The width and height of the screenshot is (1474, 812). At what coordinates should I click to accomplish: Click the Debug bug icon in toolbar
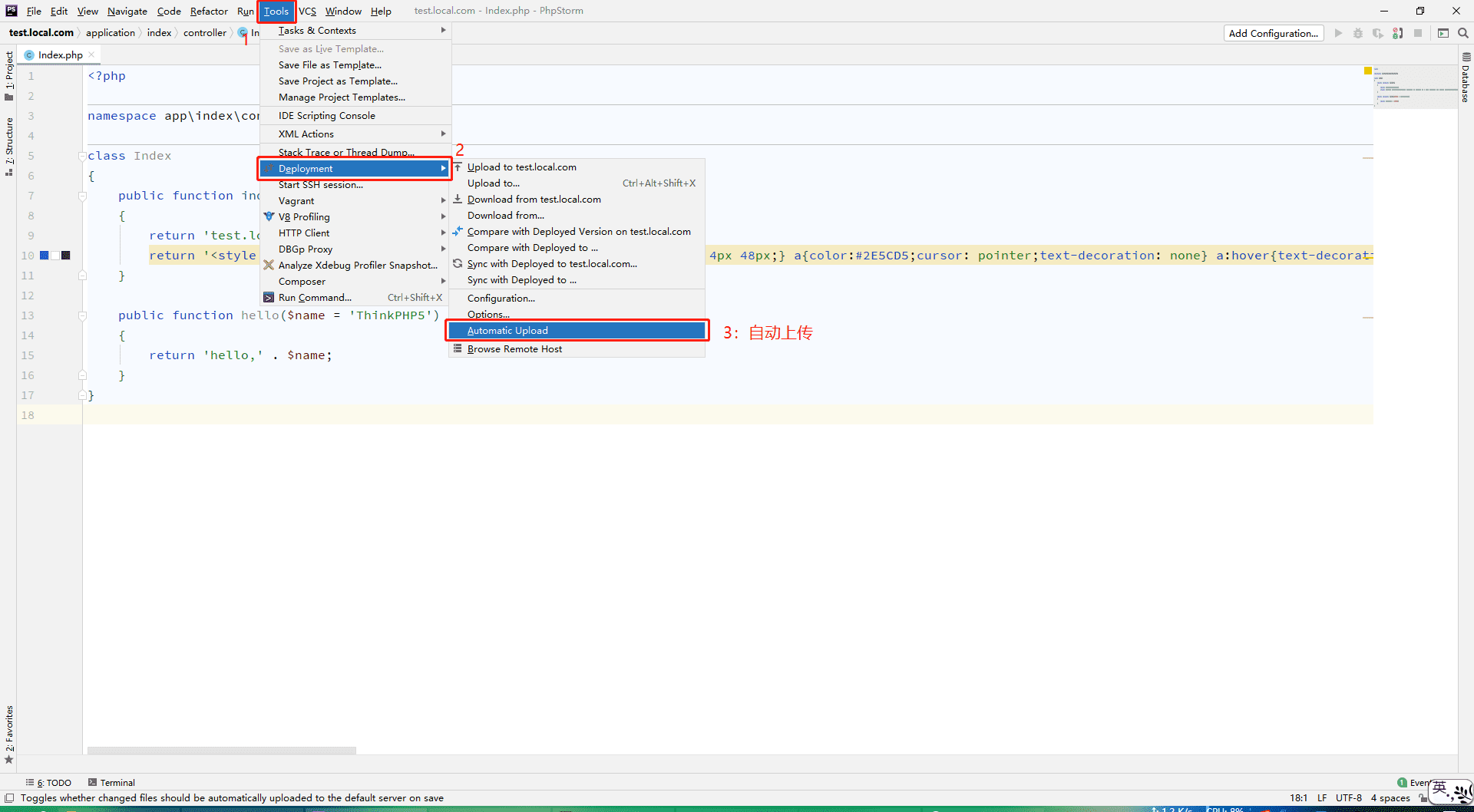[x=1358, y=33]
